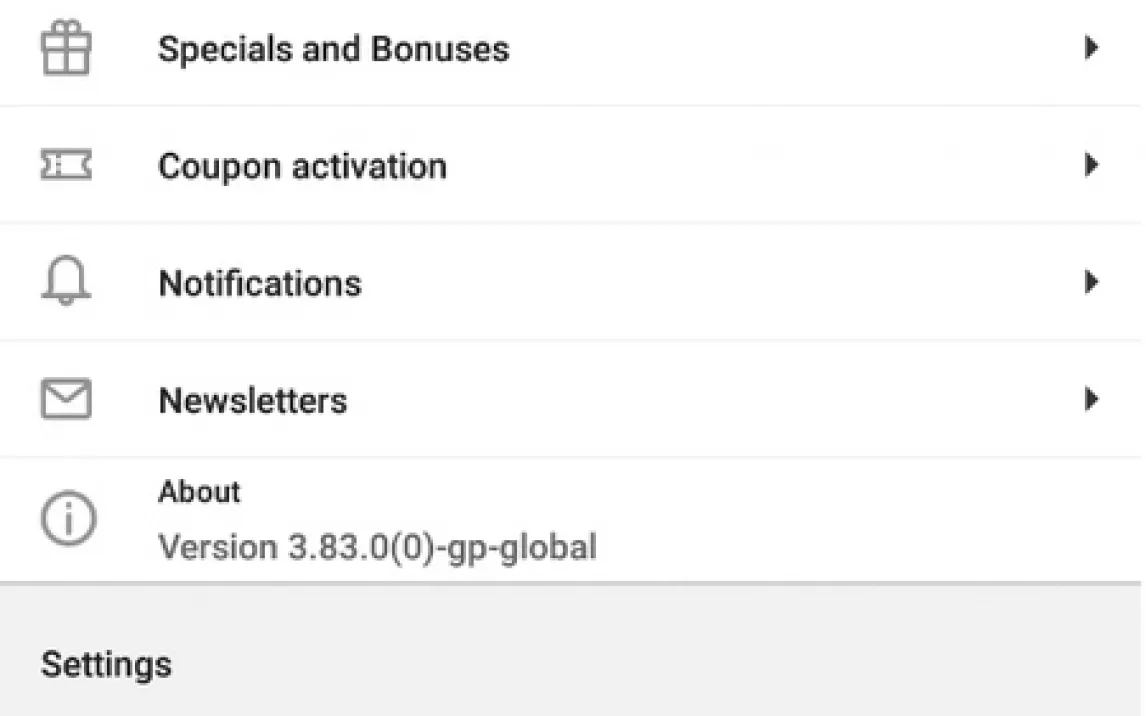Click the gift box icon
Image resolution: width=1146 pixels, height=716 pixels.
(66, 48)
